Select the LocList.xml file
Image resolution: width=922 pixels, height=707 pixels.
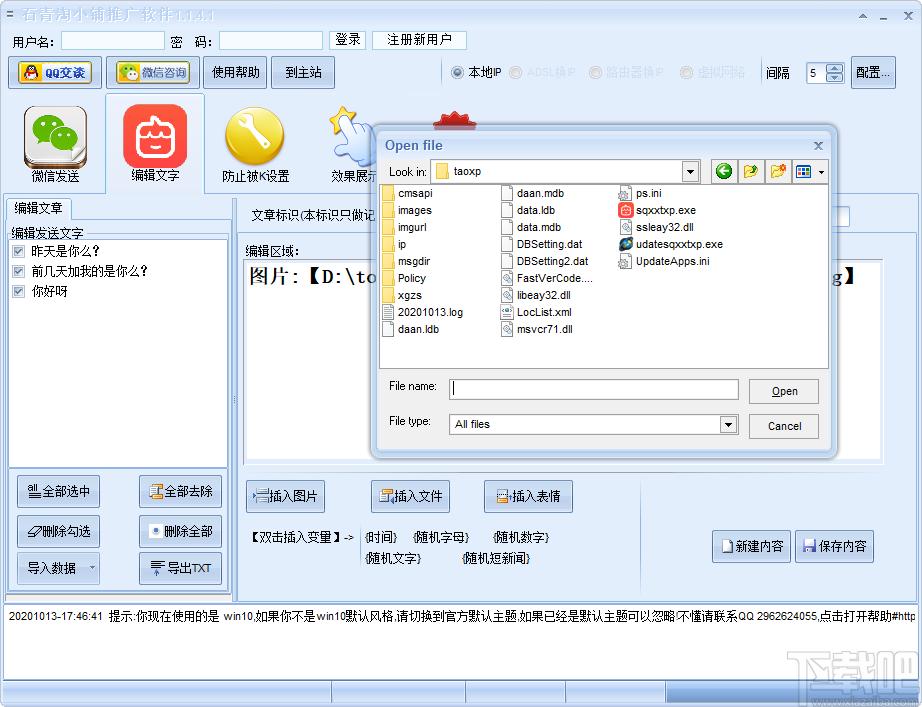pos(536,313)
